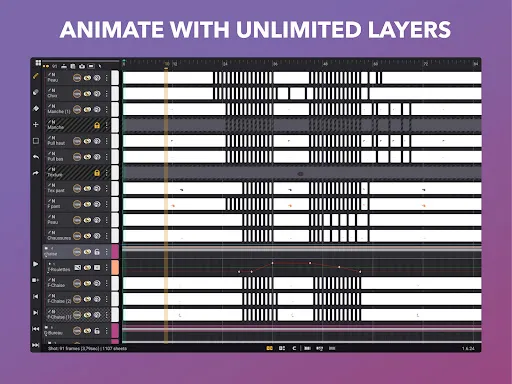Unlock the Texture layer
The height and width of the screenshot is (384, 512).
[x=97, y=173]
